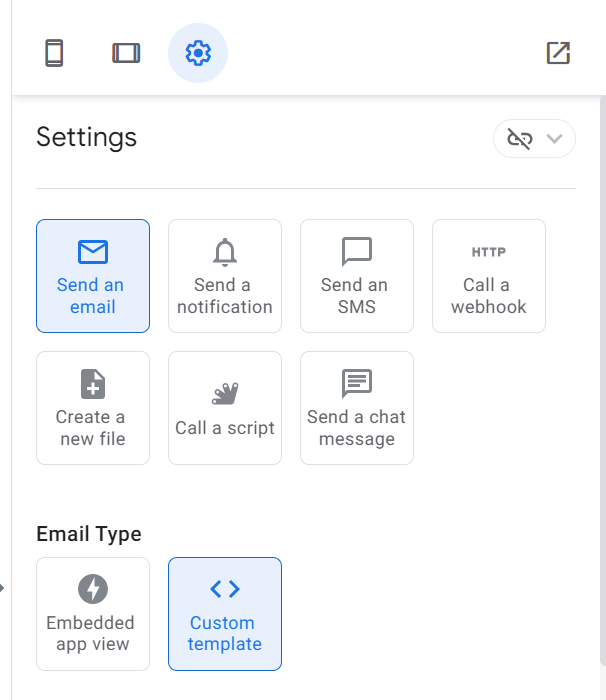Click the envelope email icon

(x=93, y=251)
